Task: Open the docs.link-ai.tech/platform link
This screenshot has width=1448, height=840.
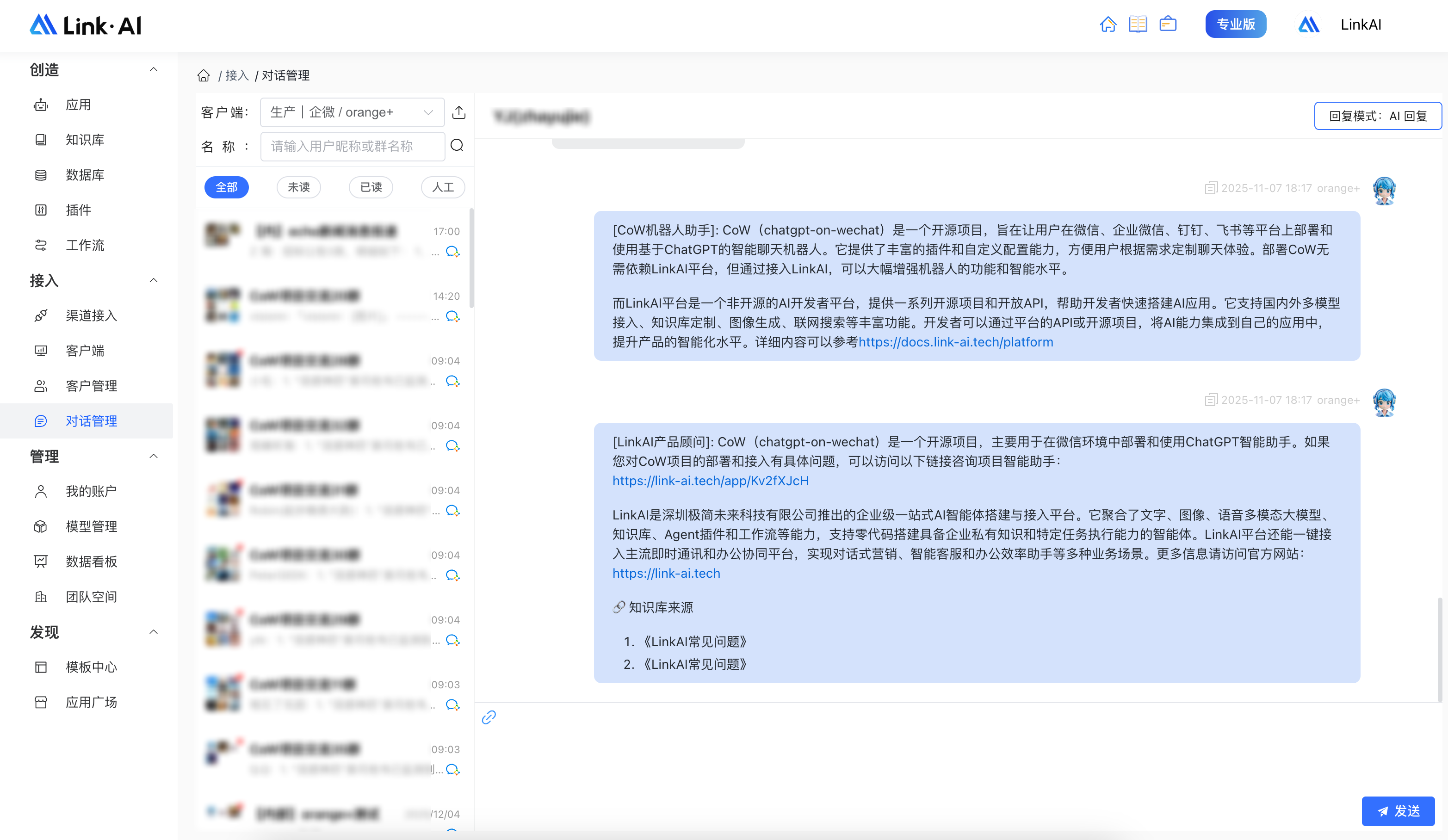Action: pos(956,342)
